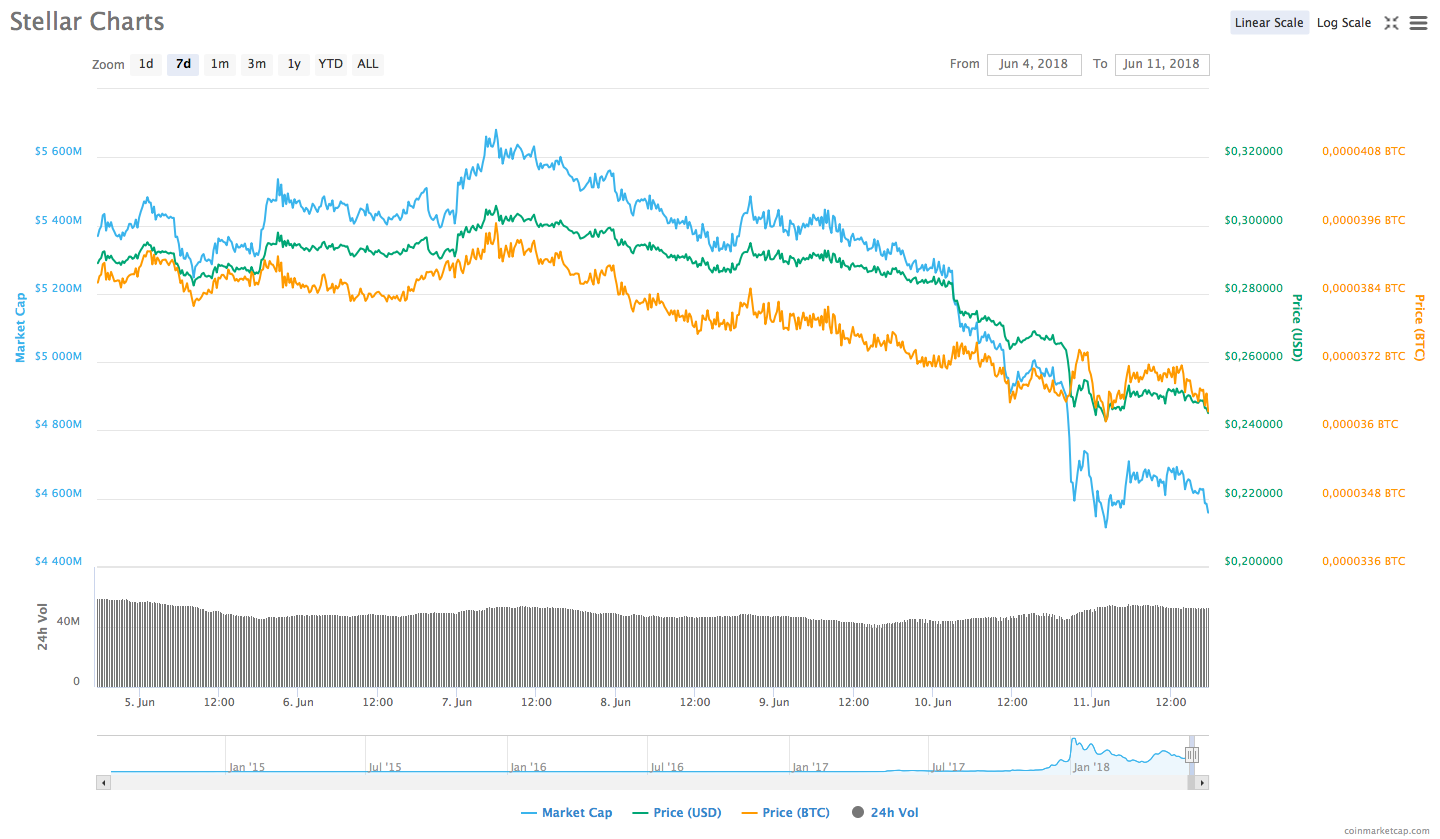Set zoom to 7d

183,64
